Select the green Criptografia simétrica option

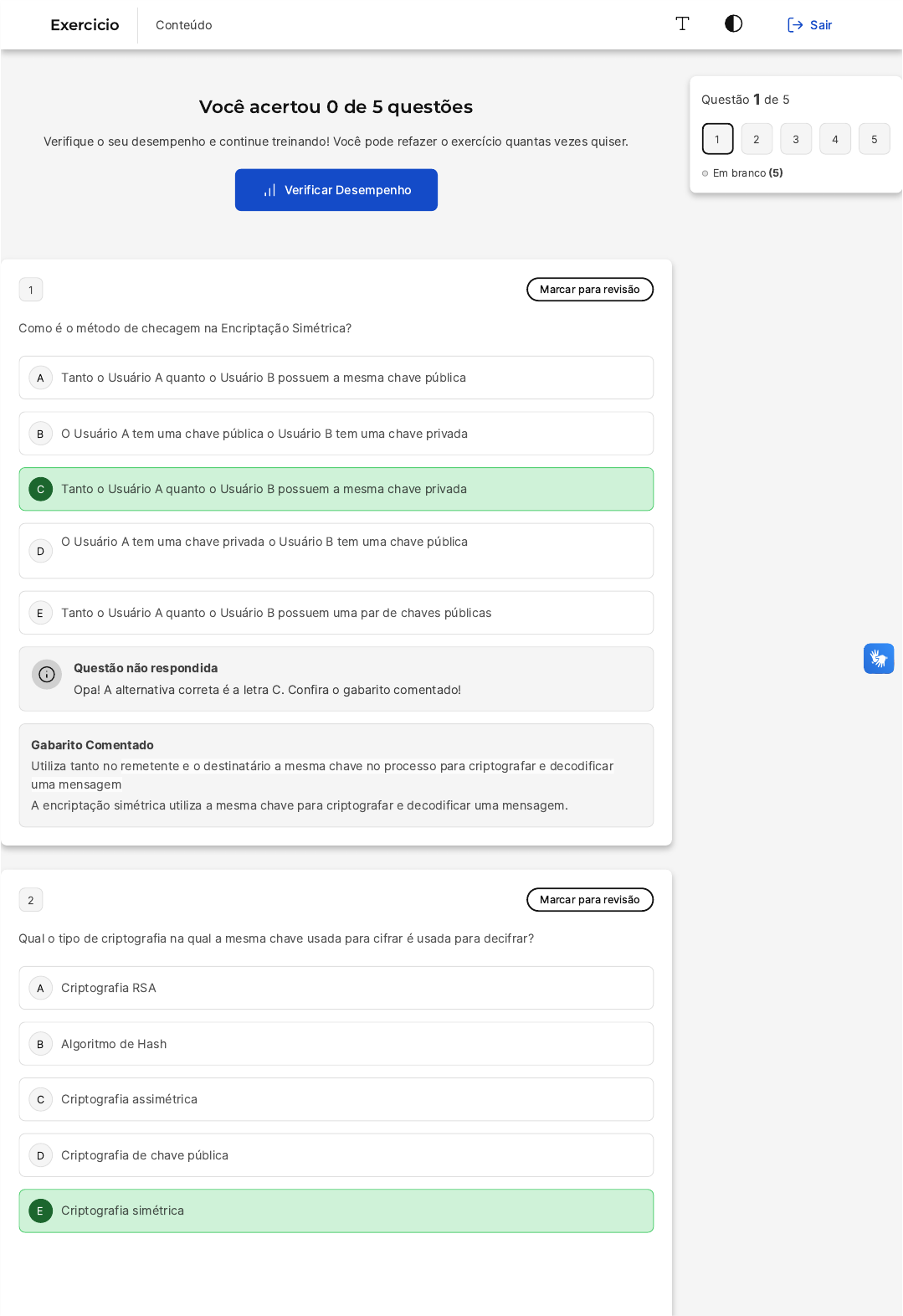(336, 1211)
